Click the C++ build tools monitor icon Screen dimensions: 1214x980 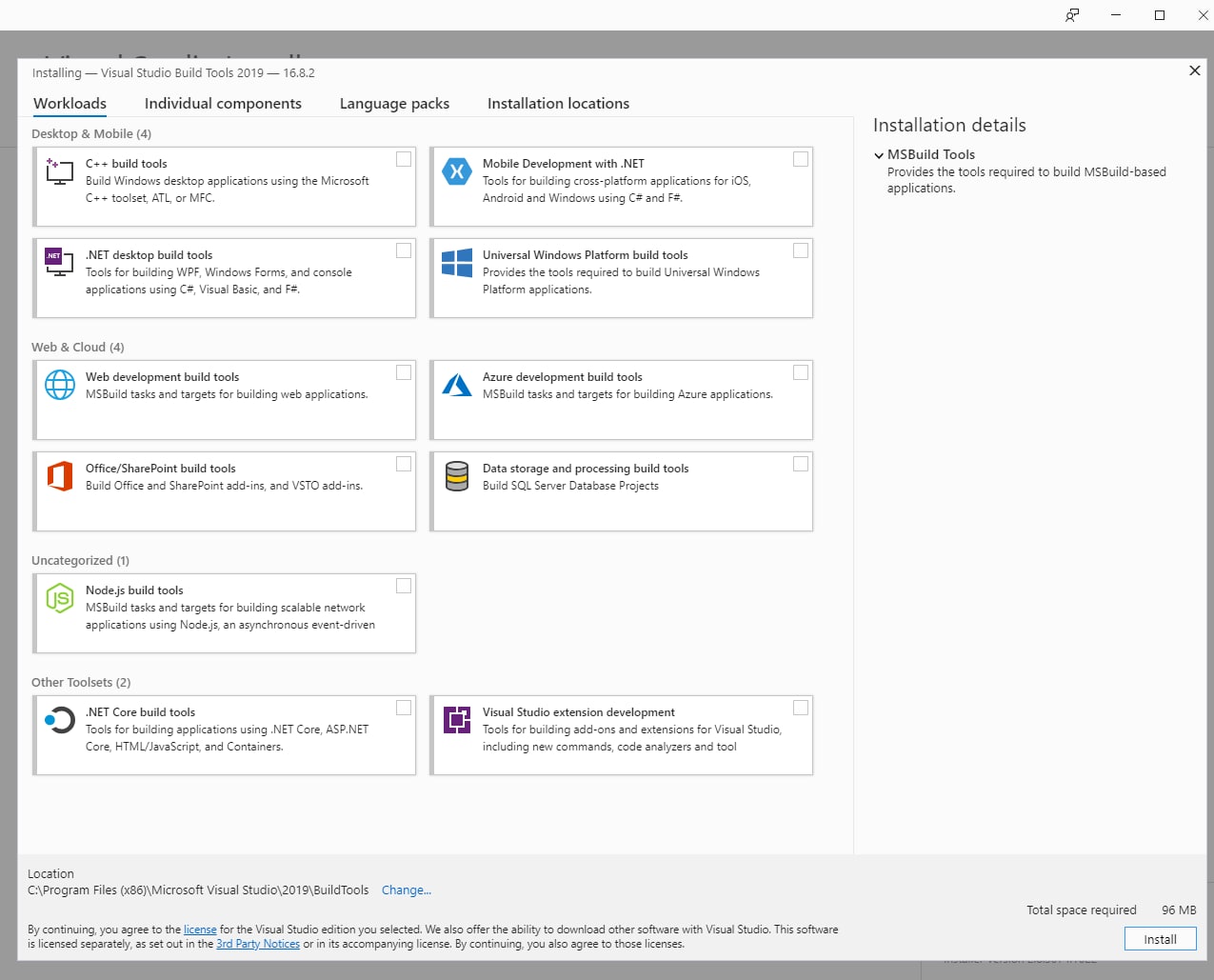pos(59,171)
